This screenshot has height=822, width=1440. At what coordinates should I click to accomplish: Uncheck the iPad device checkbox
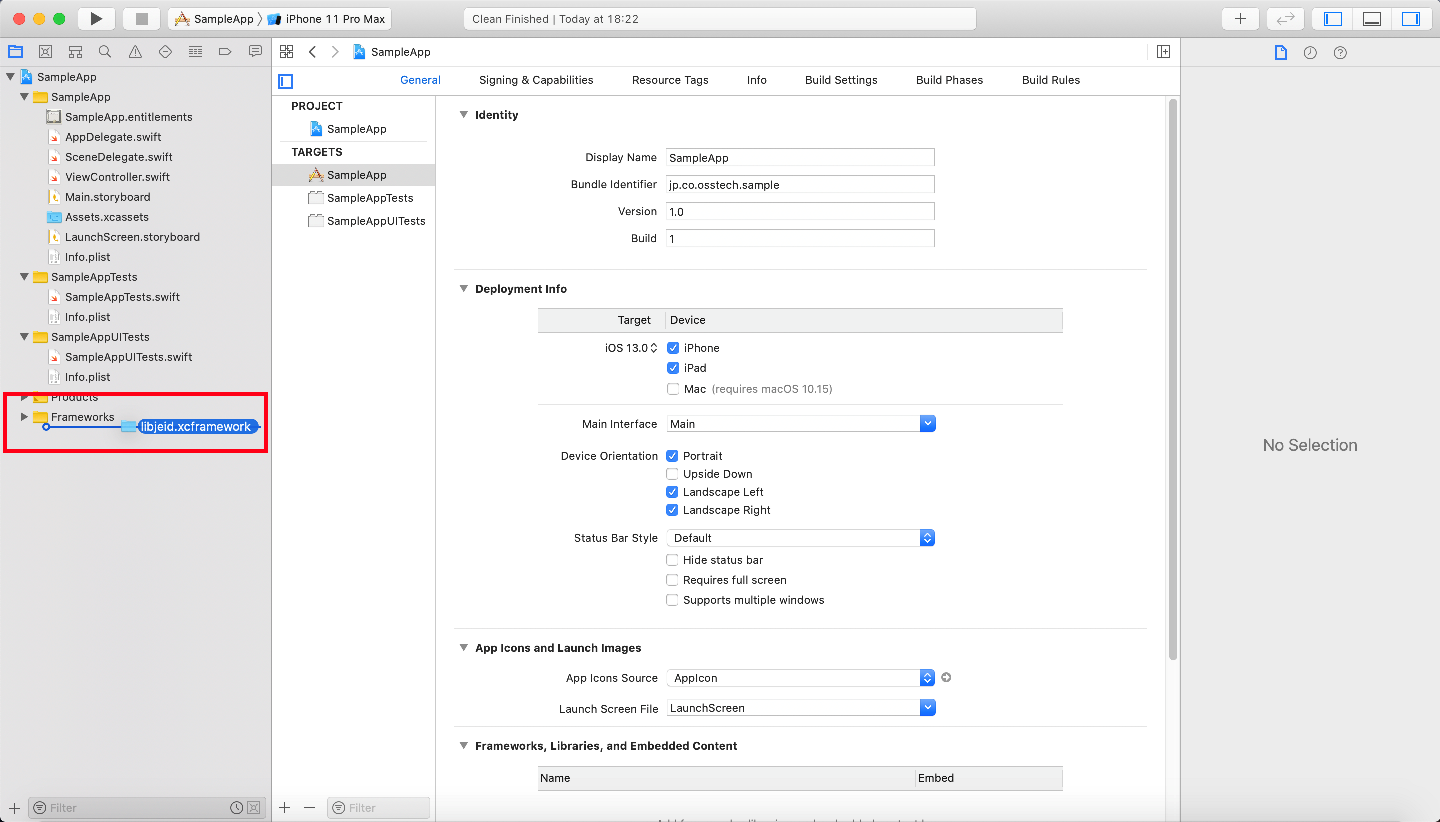click(673, 368)
